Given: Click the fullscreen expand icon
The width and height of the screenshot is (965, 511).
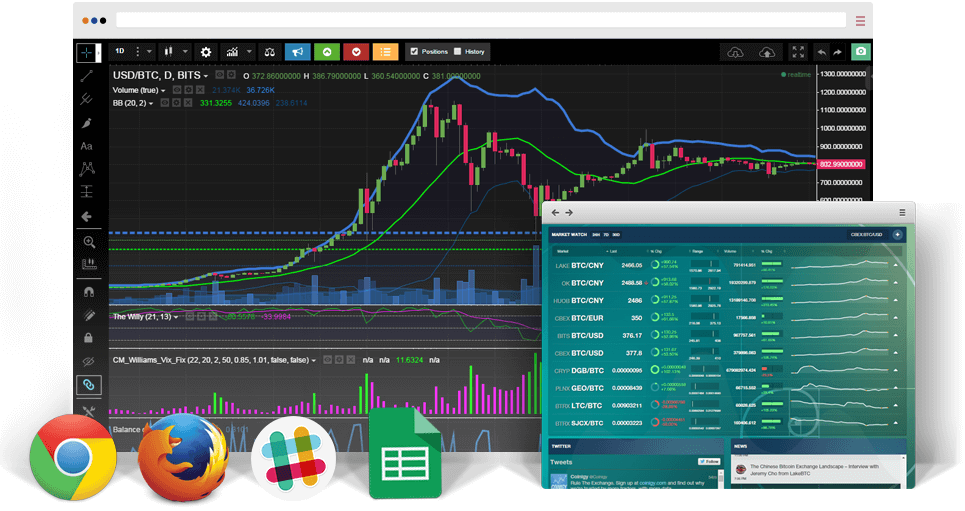Looking at the screenshot, I should tap(797, 52).
